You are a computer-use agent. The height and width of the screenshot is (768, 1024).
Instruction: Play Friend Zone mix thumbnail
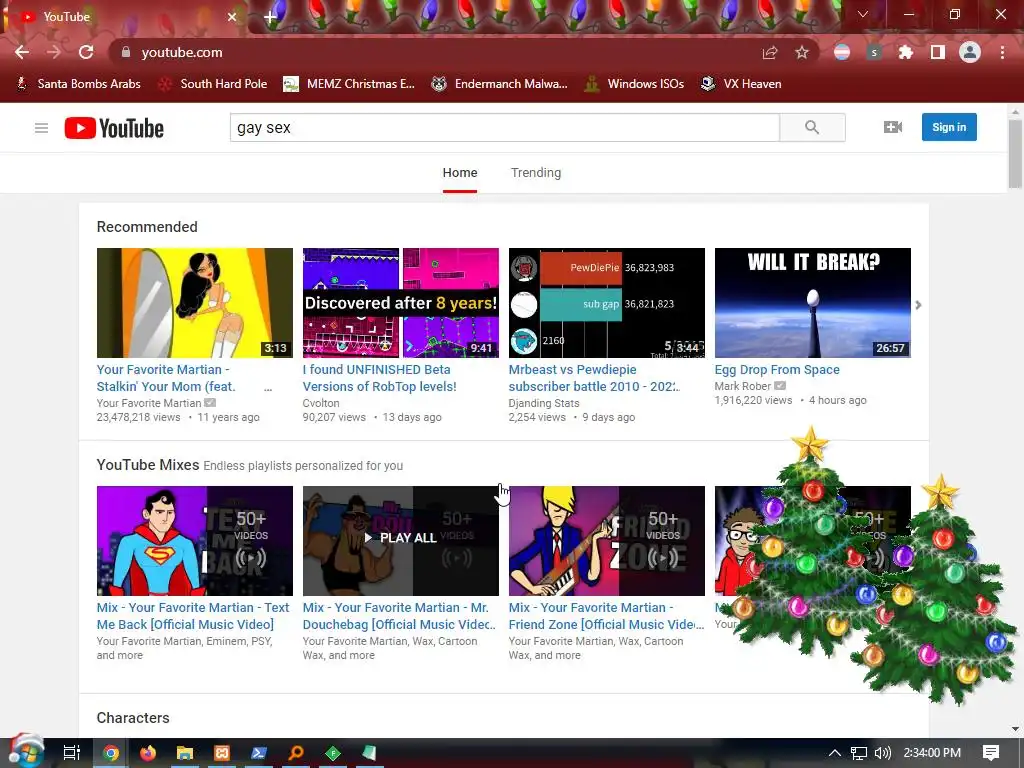tap(607, 541)
